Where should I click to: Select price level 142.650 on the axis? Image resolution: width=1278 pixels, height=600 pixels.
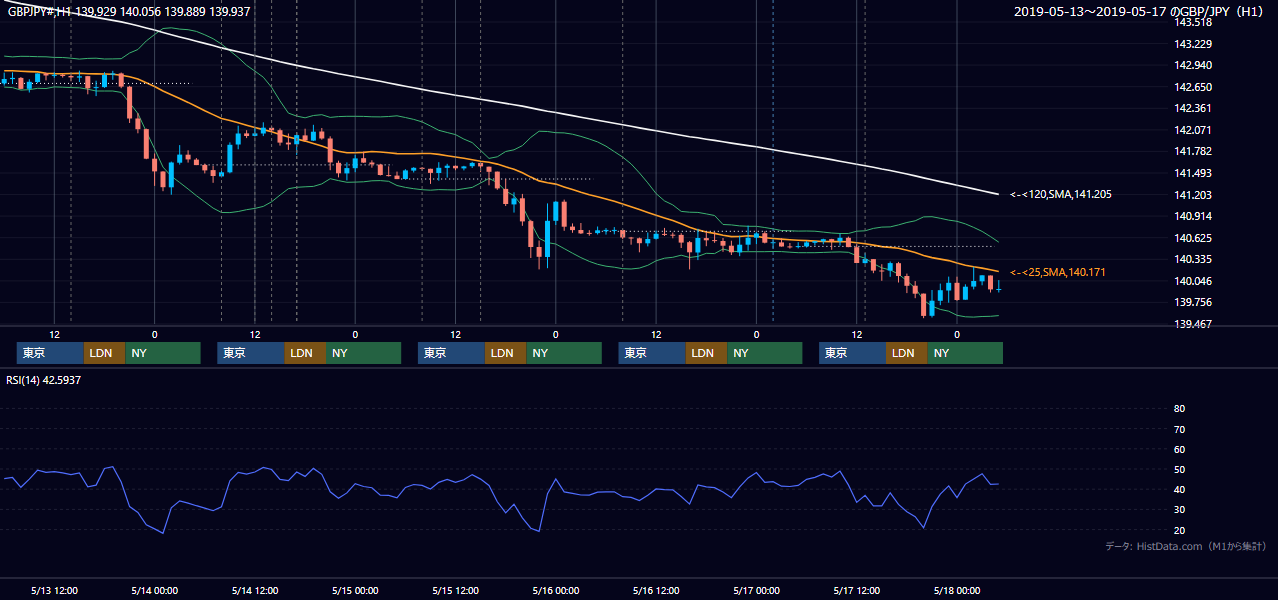tap(1192, 87)
